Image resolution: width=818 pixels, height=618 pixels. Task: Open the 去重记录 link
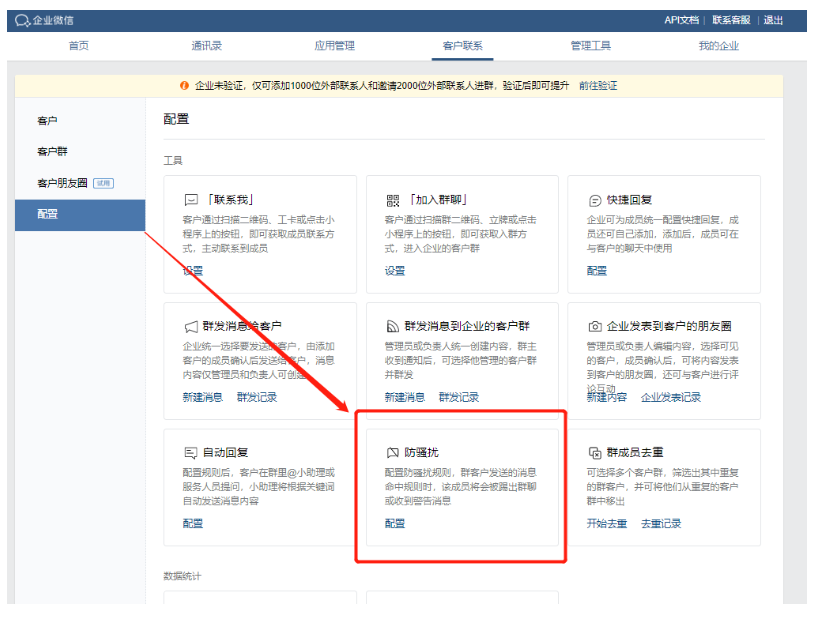661,524
